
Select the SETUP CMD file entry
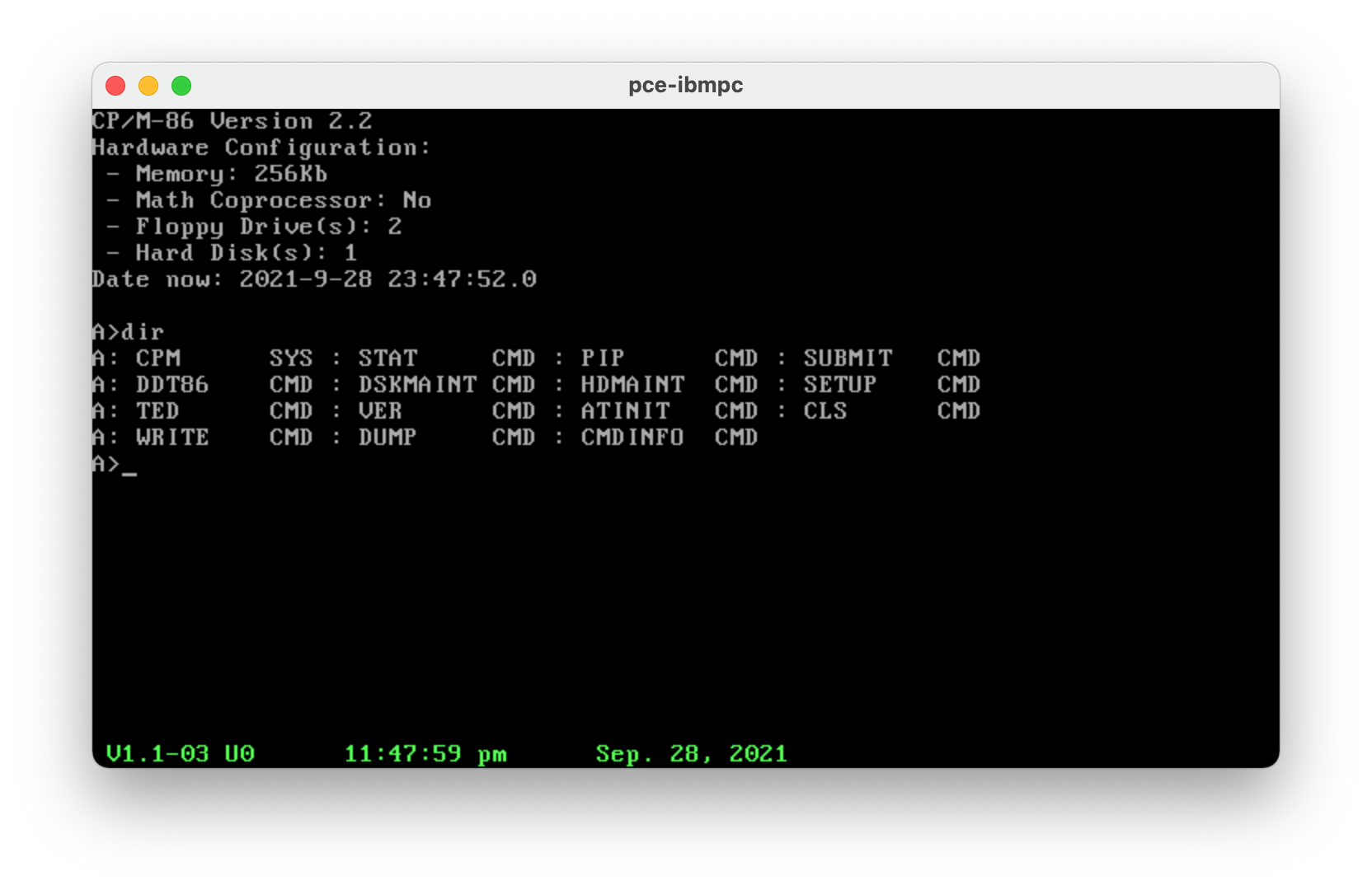tap(839, 384)
